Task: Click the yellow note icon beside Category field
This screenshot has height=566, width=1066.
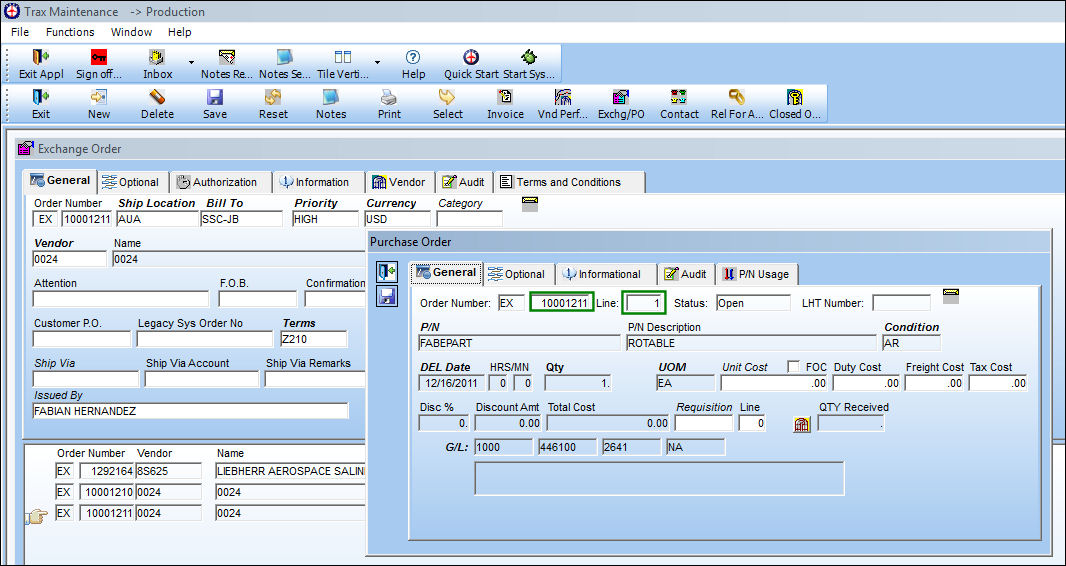Action: coord(530,204)
